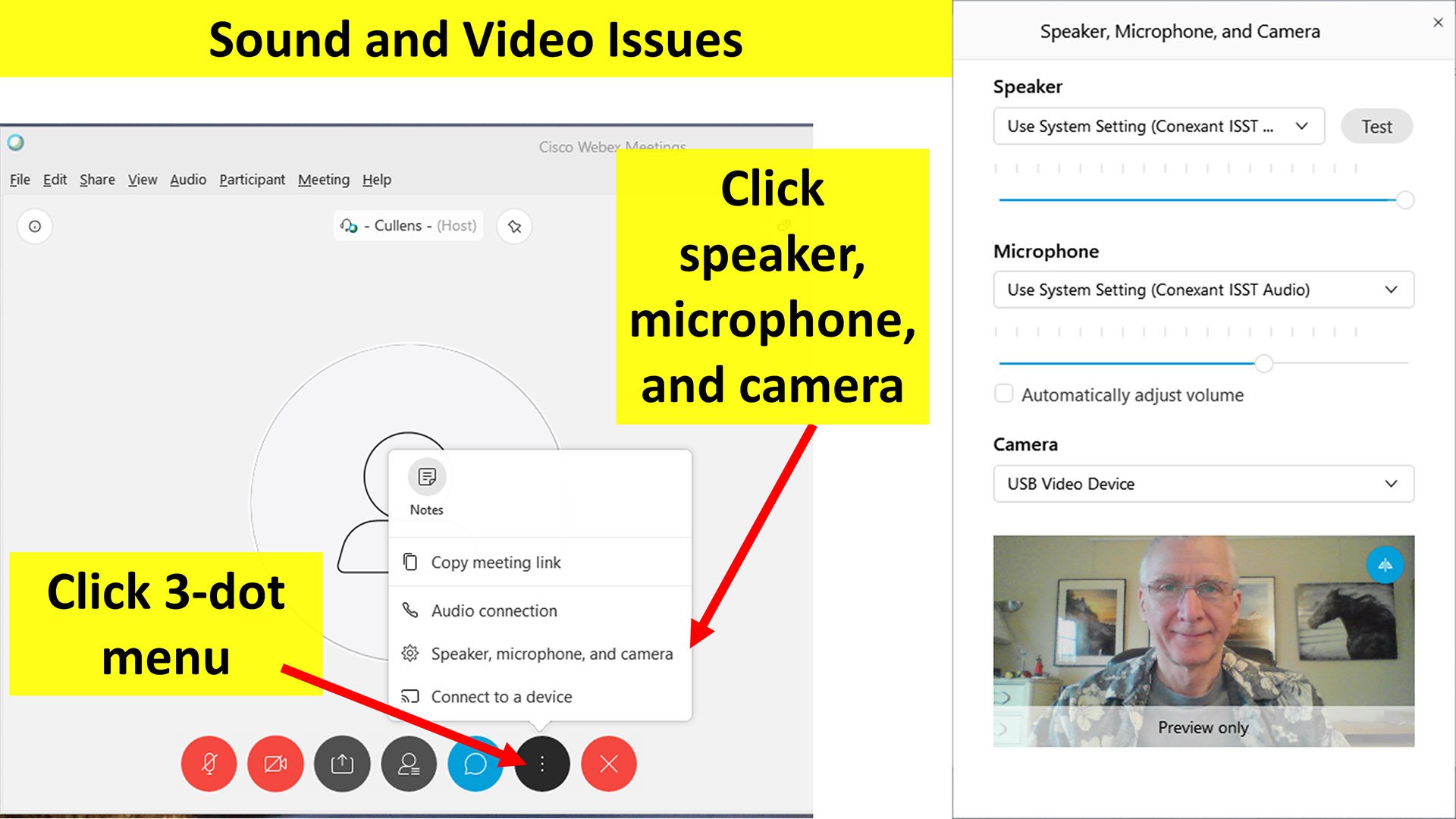The image size is (1456, 819).
Task: Click the pin icon beside host name
Action: point(514,226)
